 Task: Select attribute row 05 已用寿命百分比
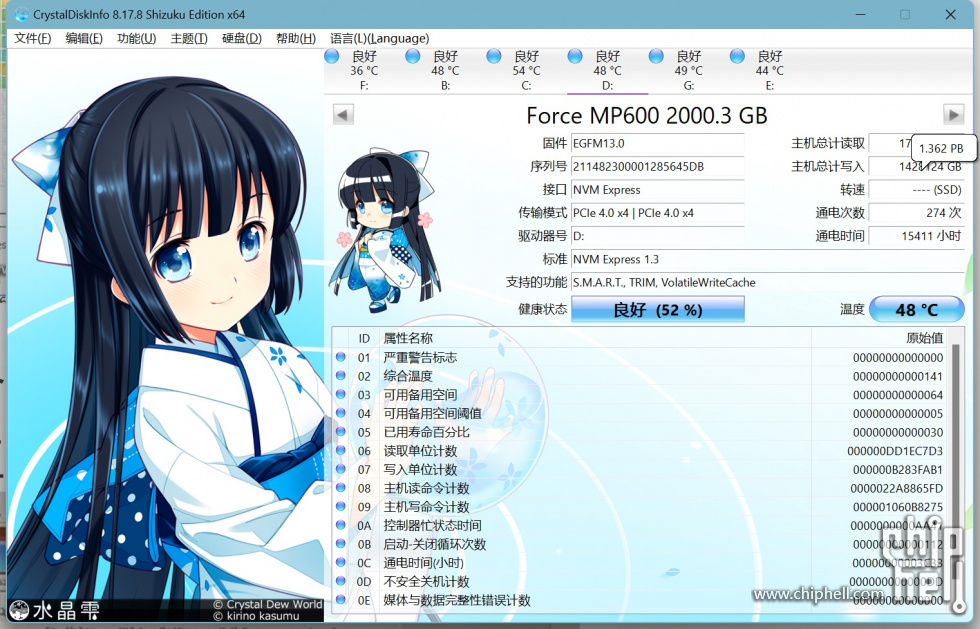pos(641,432)
